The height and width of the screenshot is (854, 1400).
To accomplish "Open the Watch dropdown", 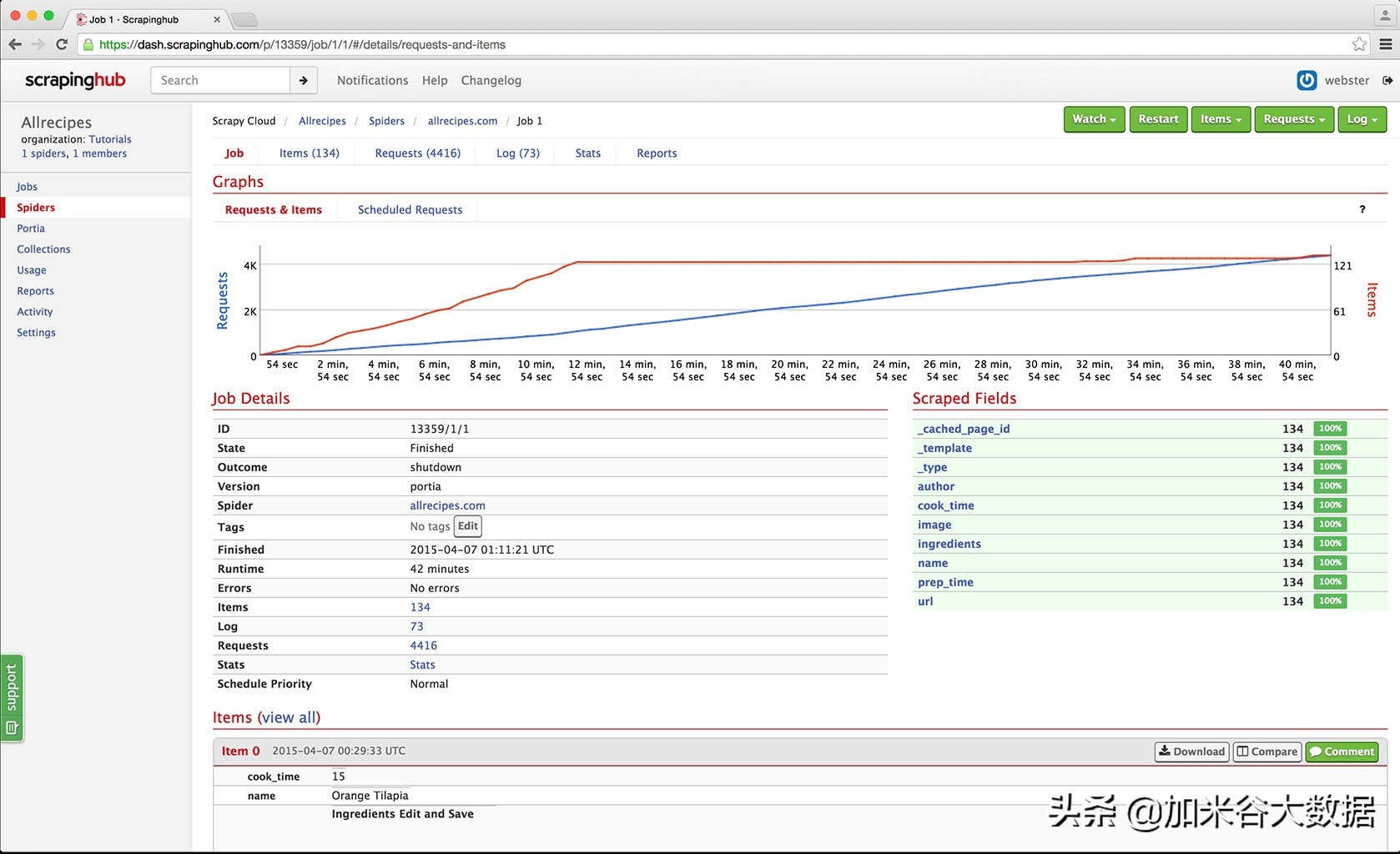I will [x=1094, y=119].
